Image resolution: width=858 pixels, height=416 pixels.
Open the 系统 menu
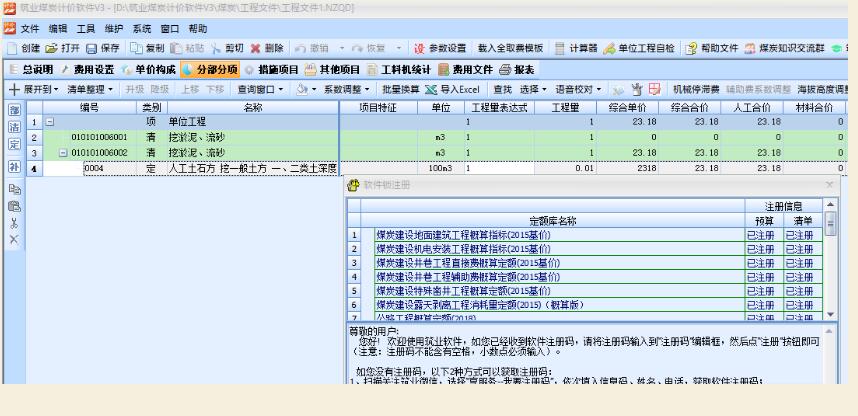click(x=142, y=28)
